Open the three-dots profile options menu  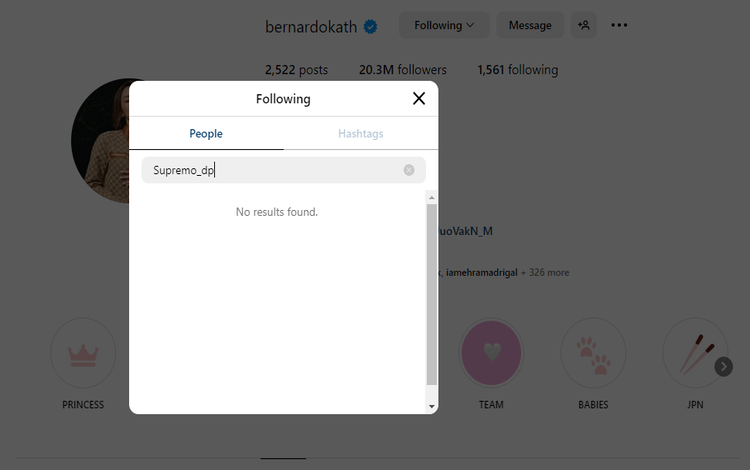[x=619, y=26]
